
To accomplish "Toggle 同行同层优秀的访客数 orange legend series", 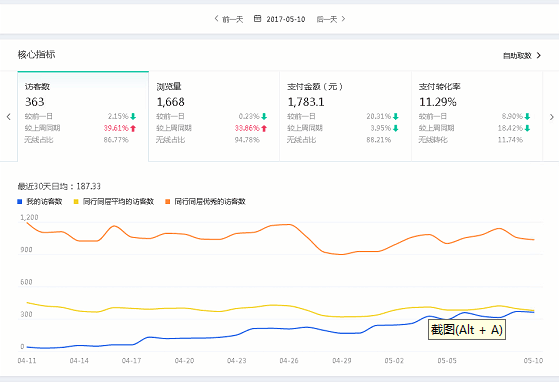I will (205, 202).
